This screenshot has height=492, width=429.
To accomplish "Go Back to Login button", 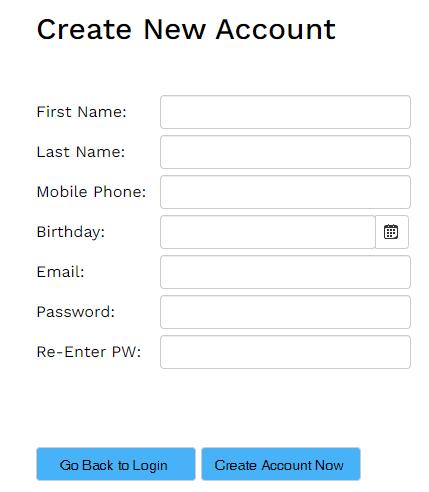I will tap(116, 464).
